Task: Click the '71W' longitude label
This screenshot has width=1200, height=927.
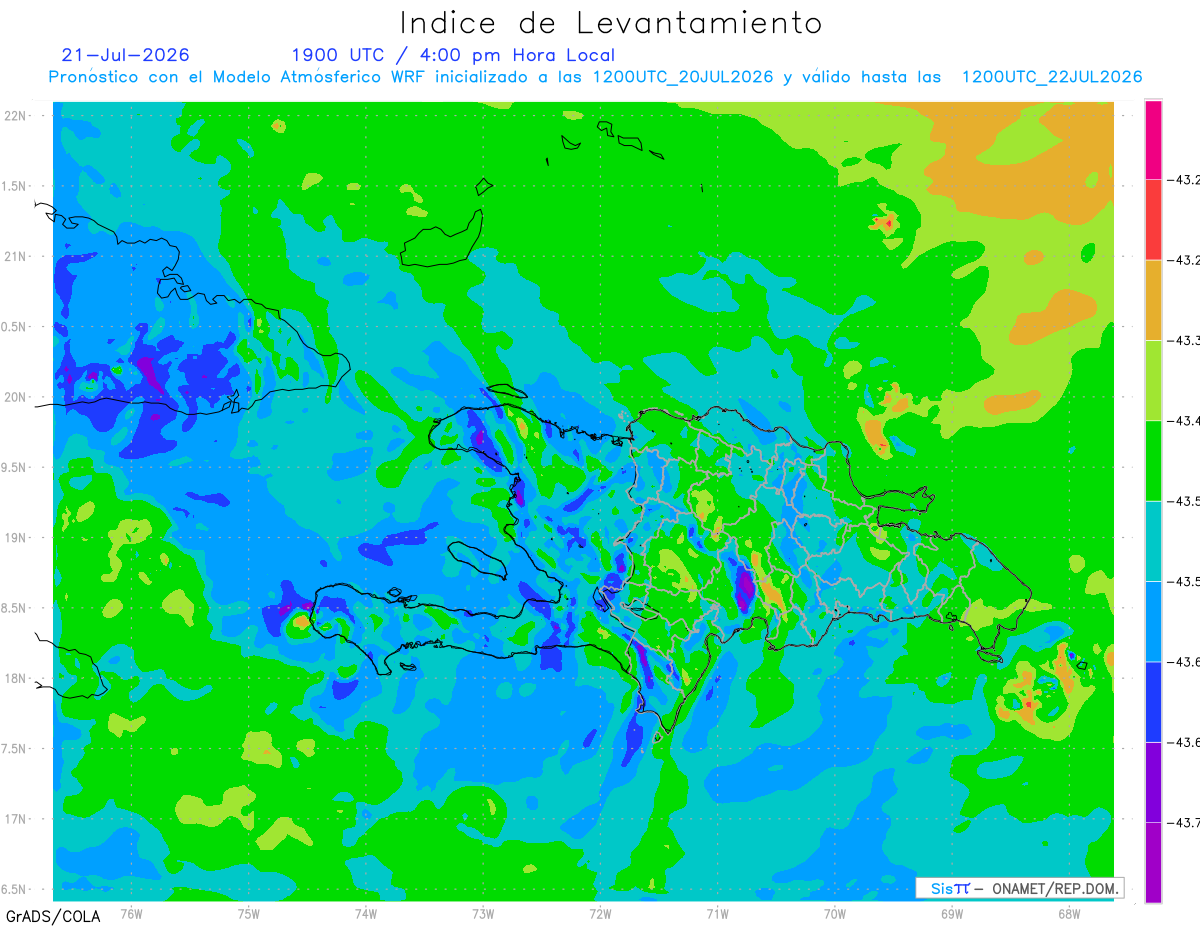Action: 717,913
